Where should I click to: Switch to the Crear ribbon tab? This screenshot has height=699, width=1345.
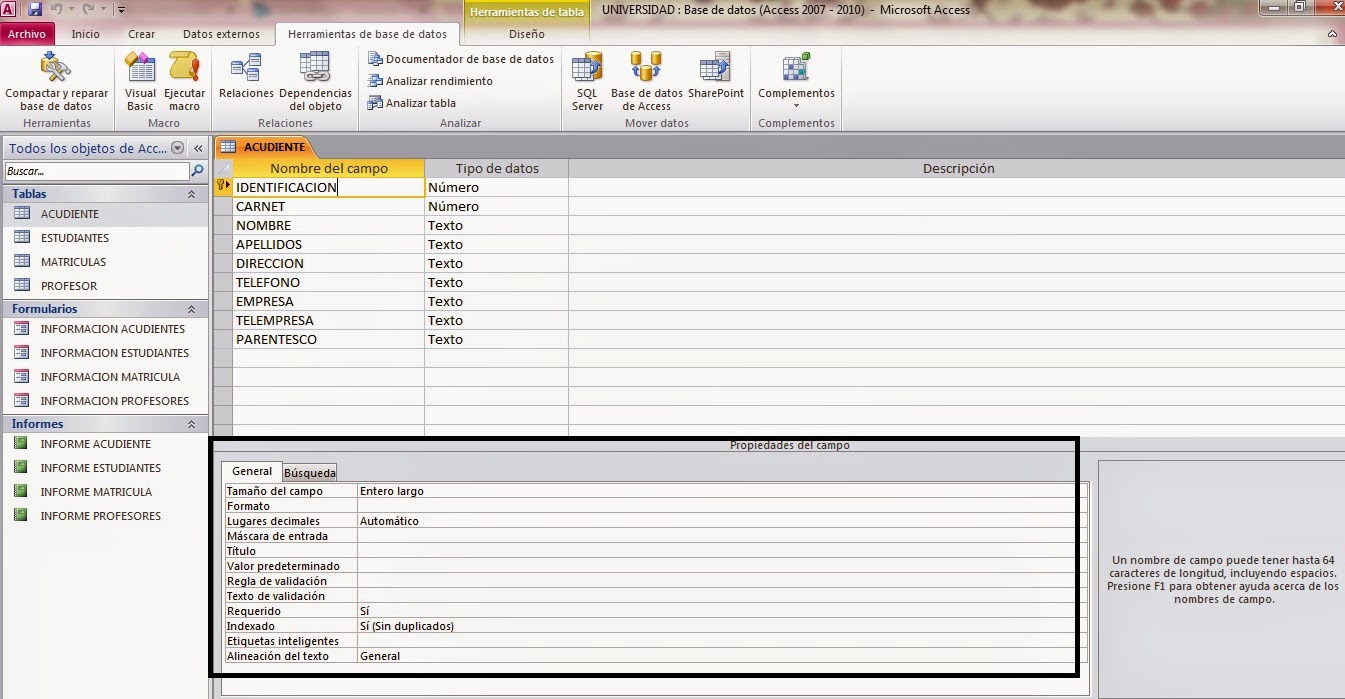[x=141, y=33]
